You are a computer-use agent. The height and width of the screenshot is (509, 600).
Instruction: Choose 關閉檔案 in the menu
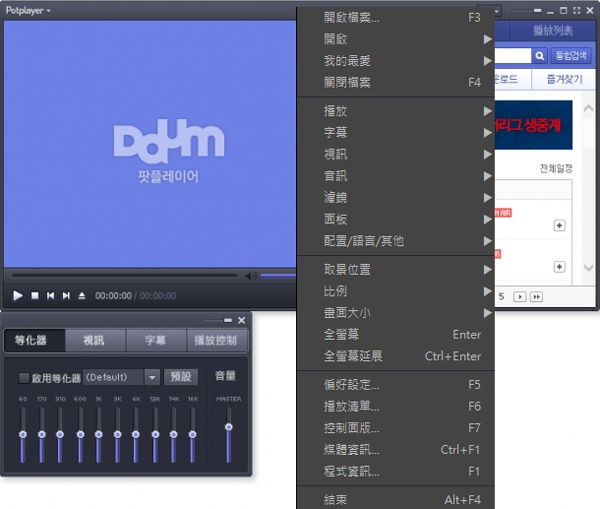point(396,82)
